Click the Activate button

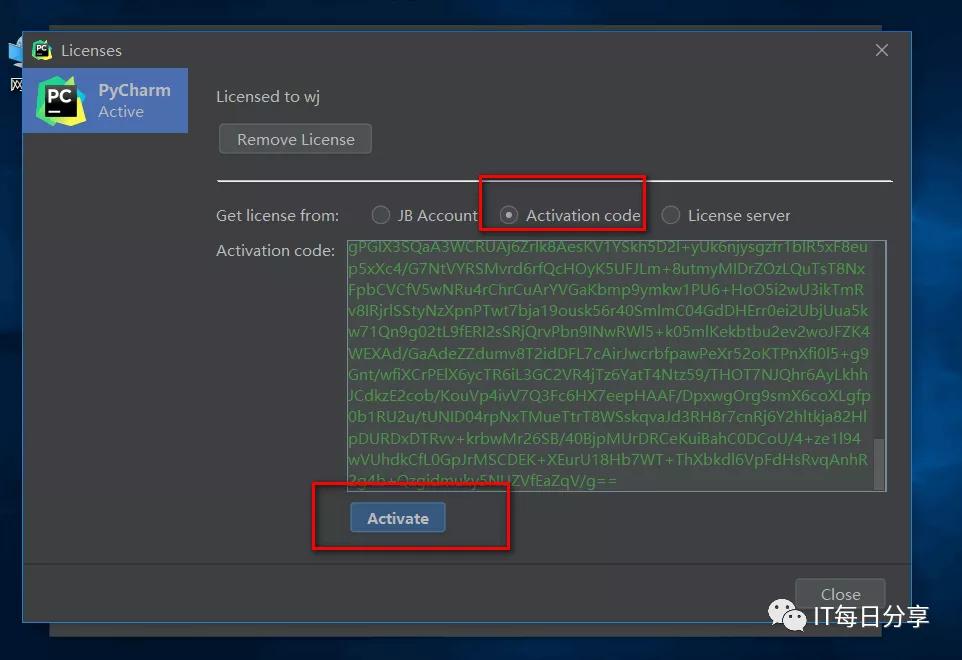[398, 518]
